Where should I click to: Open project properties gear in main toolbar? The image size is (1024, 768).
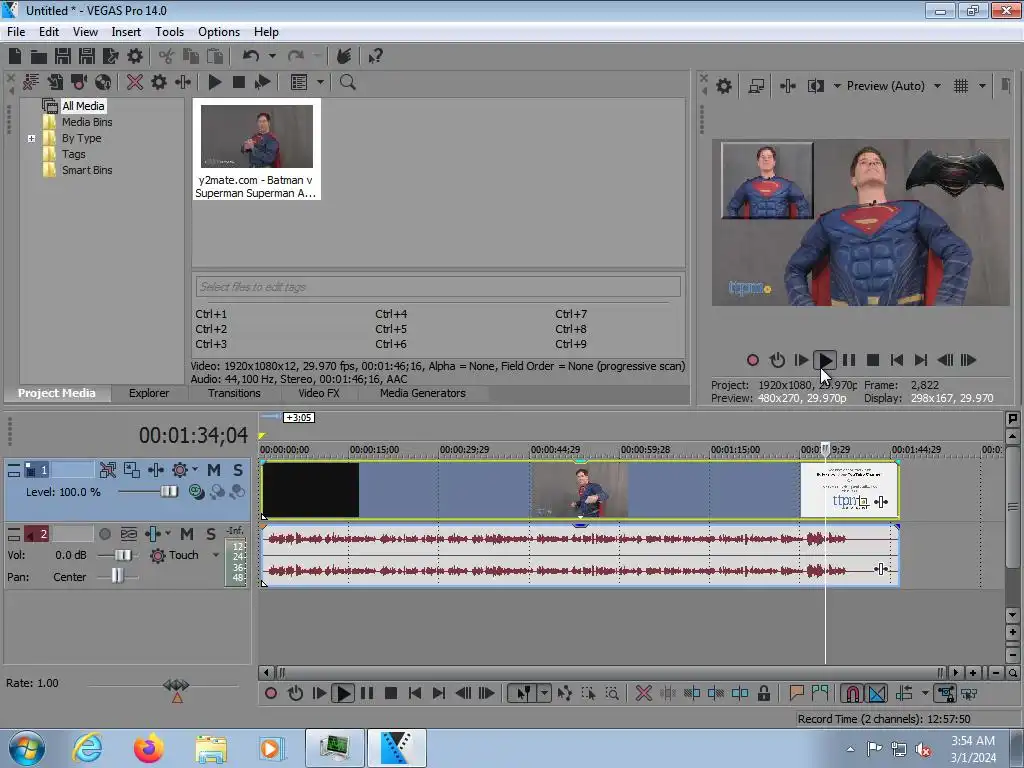coord(135,56)
